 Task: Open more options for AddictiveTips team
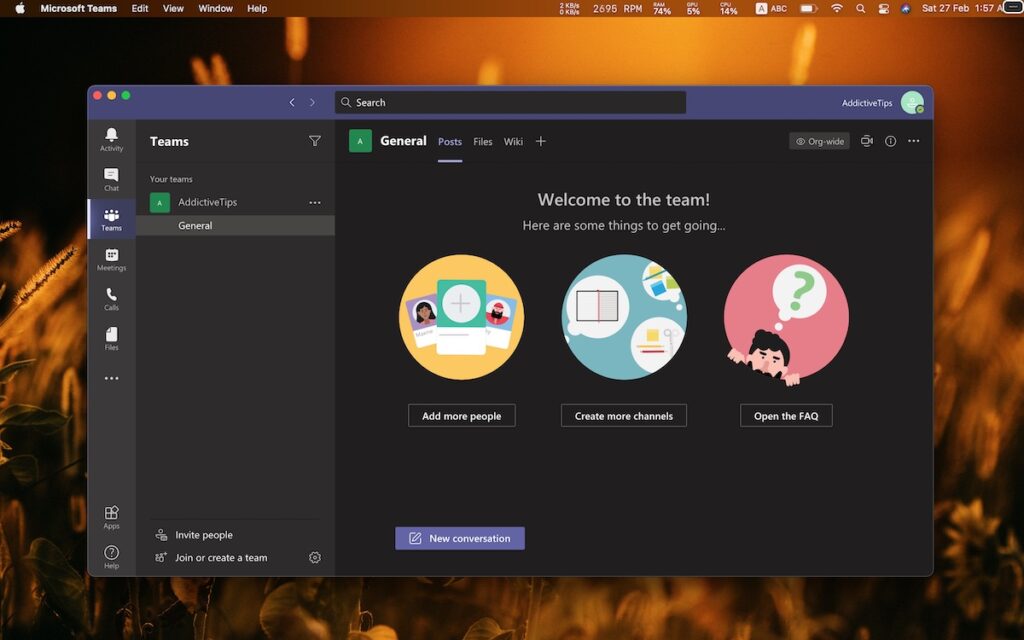[x=315, y=202]
